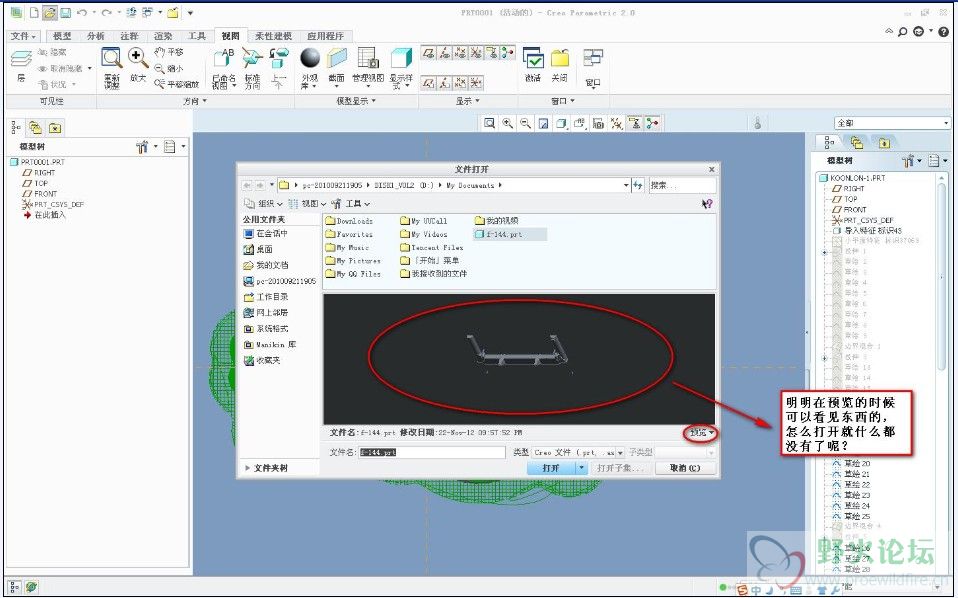Image resolution: width=958 pixels, height=598 pixels.
Task: Click the 搜索 search field in dialog
Action: pos(682,185)
